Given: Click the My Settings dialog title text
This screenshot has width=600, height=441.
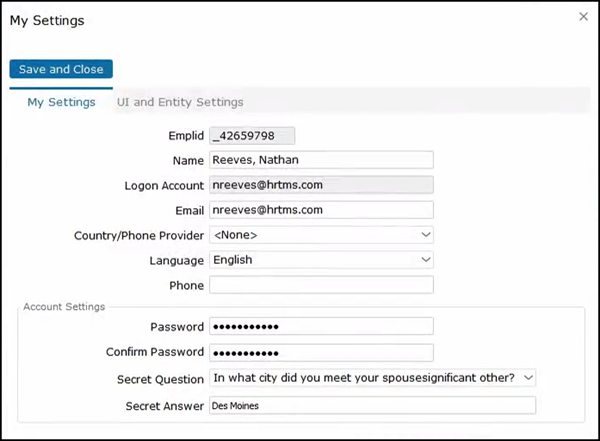Looking at the screenshot, I should (47, 20).
